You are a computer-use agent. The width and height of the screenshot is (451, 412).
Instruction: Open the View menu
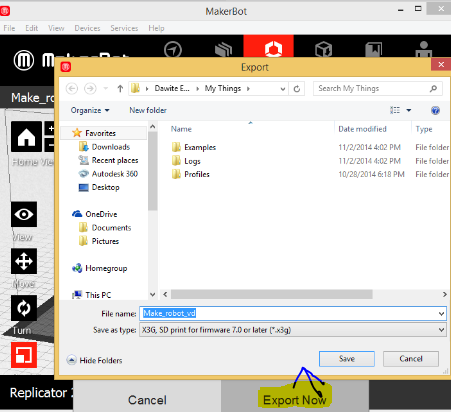[x=56, y=28]
